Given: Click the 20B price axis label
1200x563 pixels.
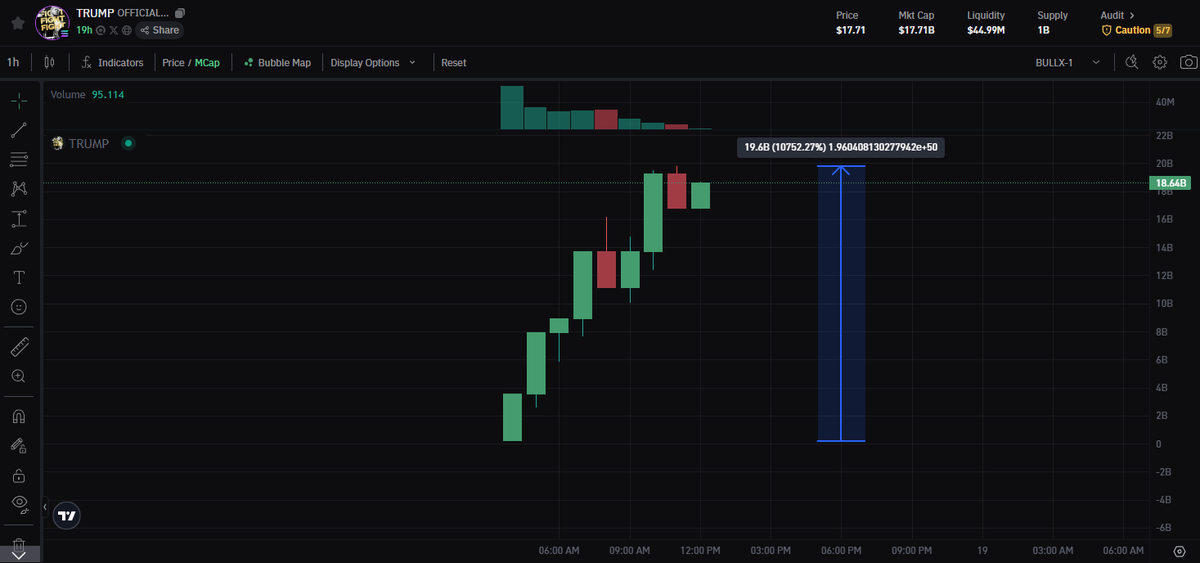Looking at the screenshot, I should 1163,163.
